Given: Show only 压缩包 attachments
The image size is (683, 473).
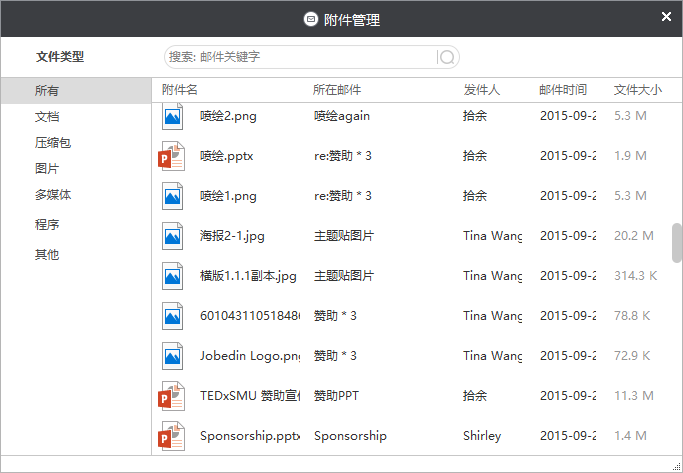Looking at the screenshot, I should coord(53,143).
